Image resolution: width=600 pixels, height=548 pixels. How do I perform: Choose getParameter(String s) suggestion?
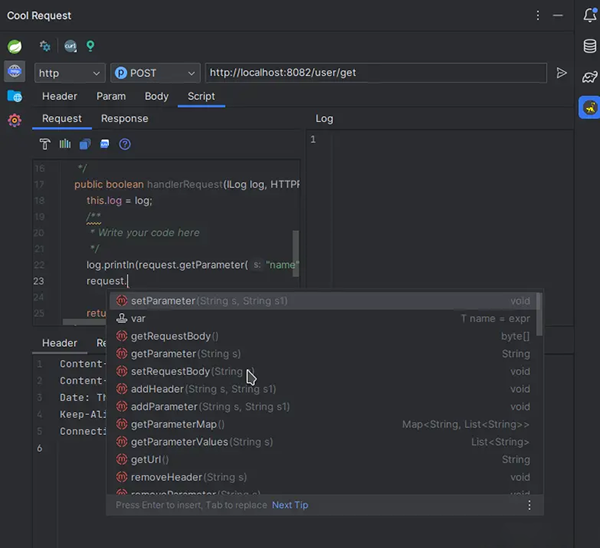click(x=323, y=354)
